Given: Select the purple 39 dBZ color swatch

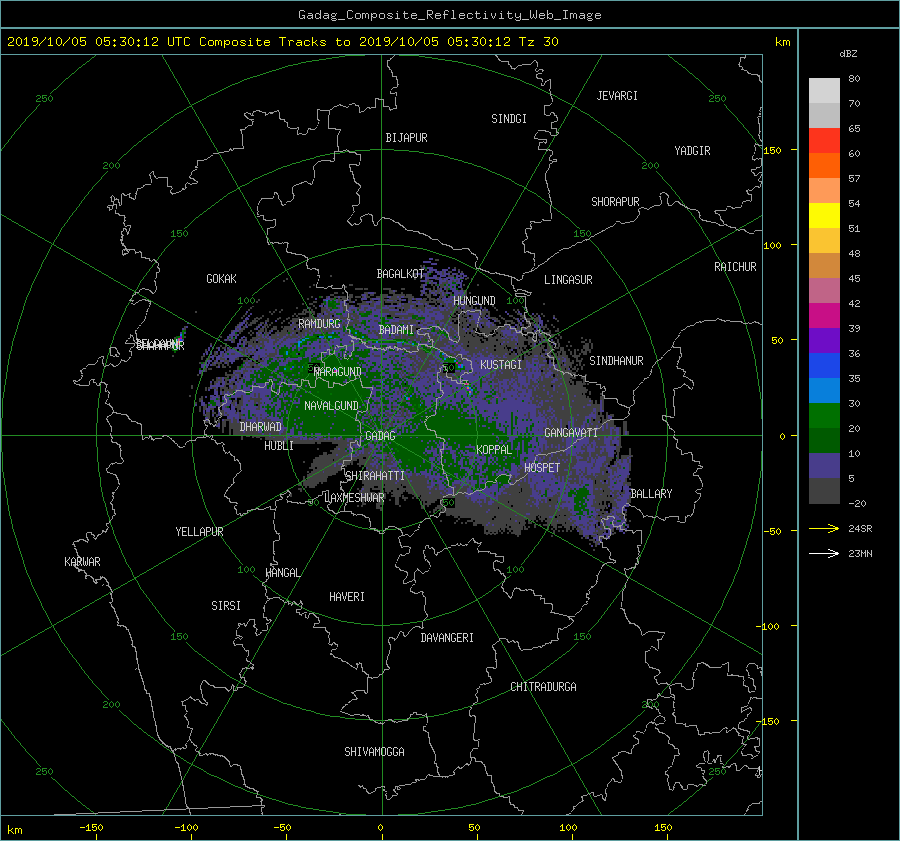Looking at the screenshot, I should tap(824, 340).
